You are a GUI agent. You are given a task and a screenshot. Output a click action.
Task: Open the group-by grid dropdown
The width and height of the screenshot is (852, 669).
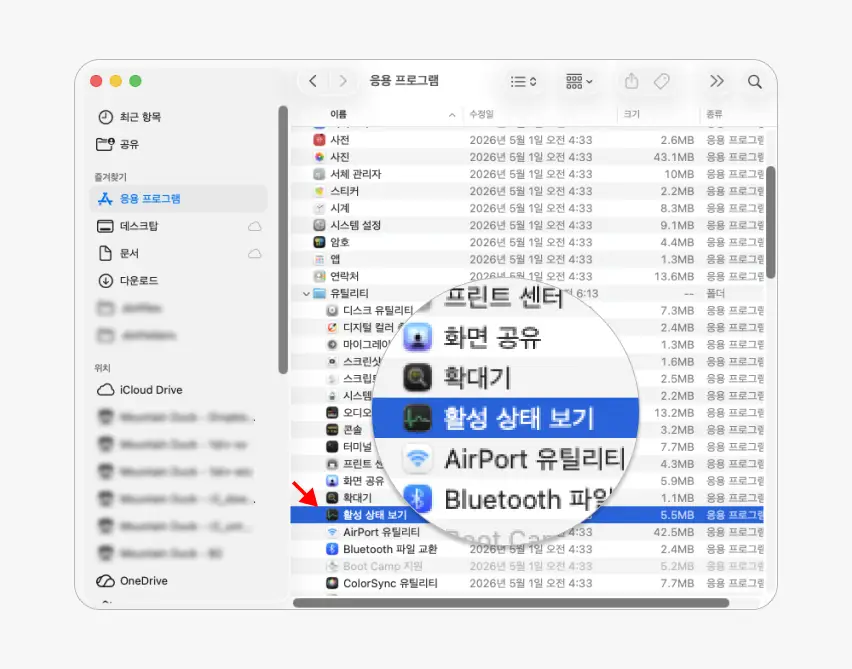pyautogui.click(x=579, y=82)
